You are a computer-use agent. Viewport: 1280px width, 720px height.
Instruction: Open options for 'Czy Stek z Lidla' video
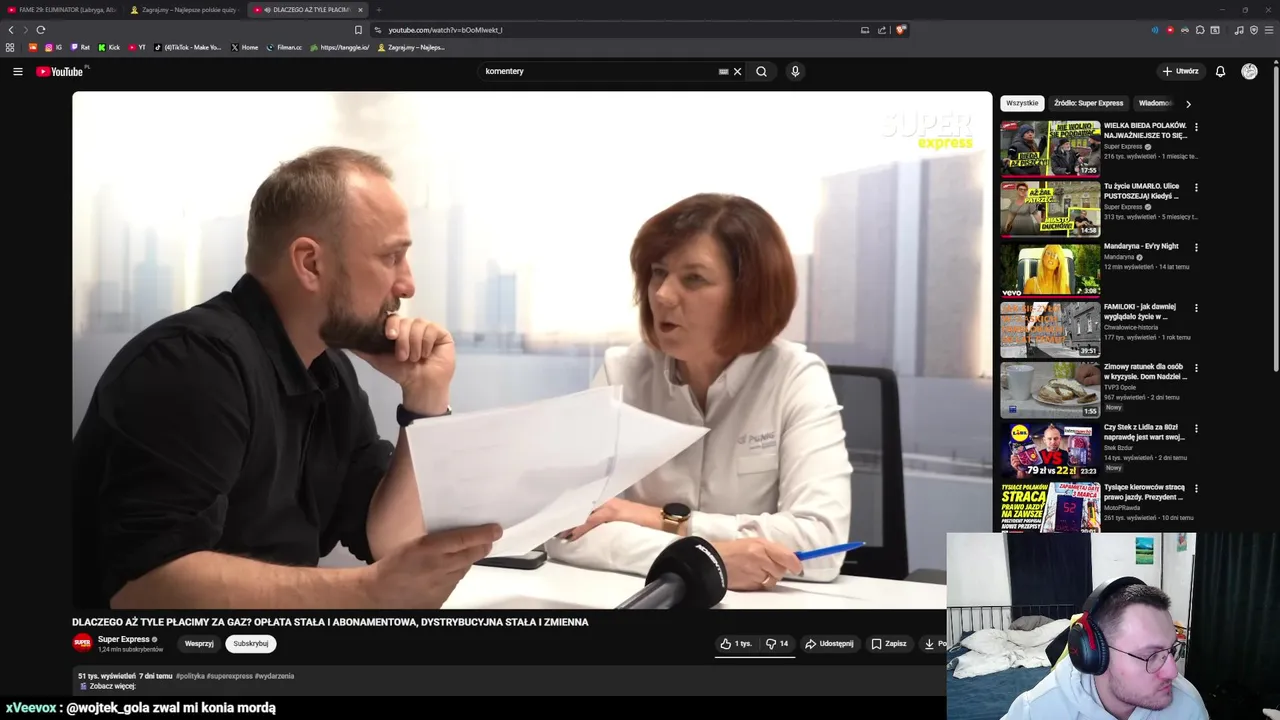[x=1196, y=428]
